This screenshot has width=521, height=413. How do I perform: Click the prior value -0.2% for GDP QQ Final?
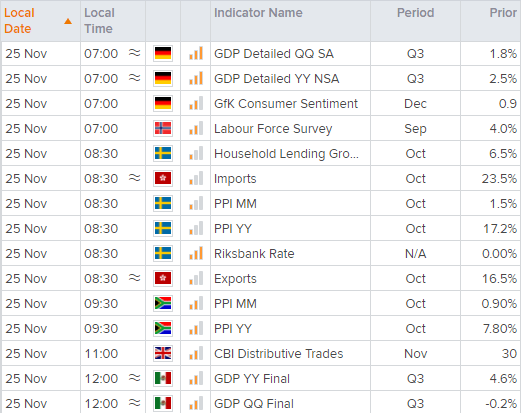(x=501, y=403)
